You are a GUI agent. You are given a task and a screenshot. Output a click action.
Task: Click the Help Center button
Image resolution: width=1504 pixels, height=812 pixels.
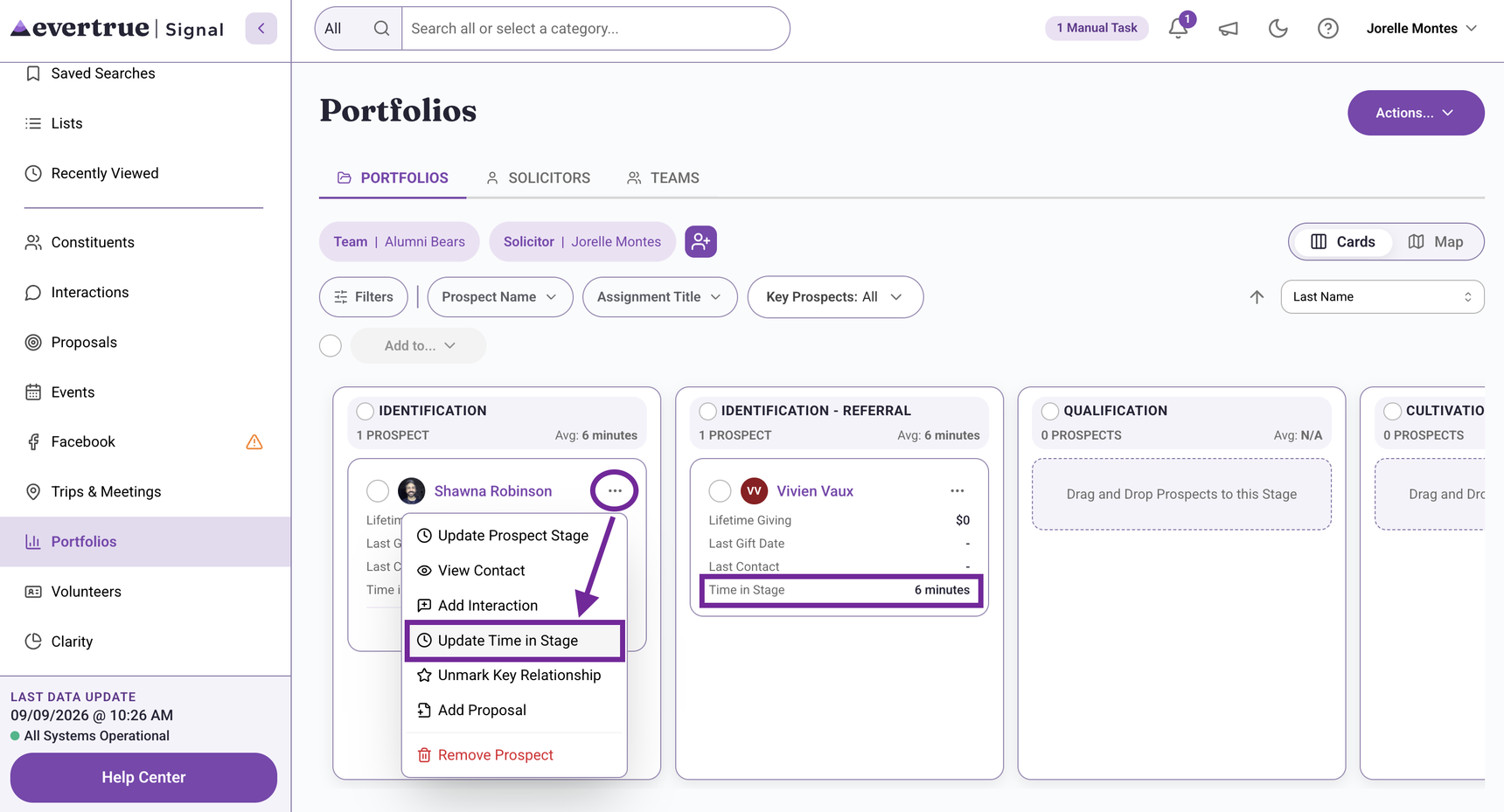click(x=143, y=777)
